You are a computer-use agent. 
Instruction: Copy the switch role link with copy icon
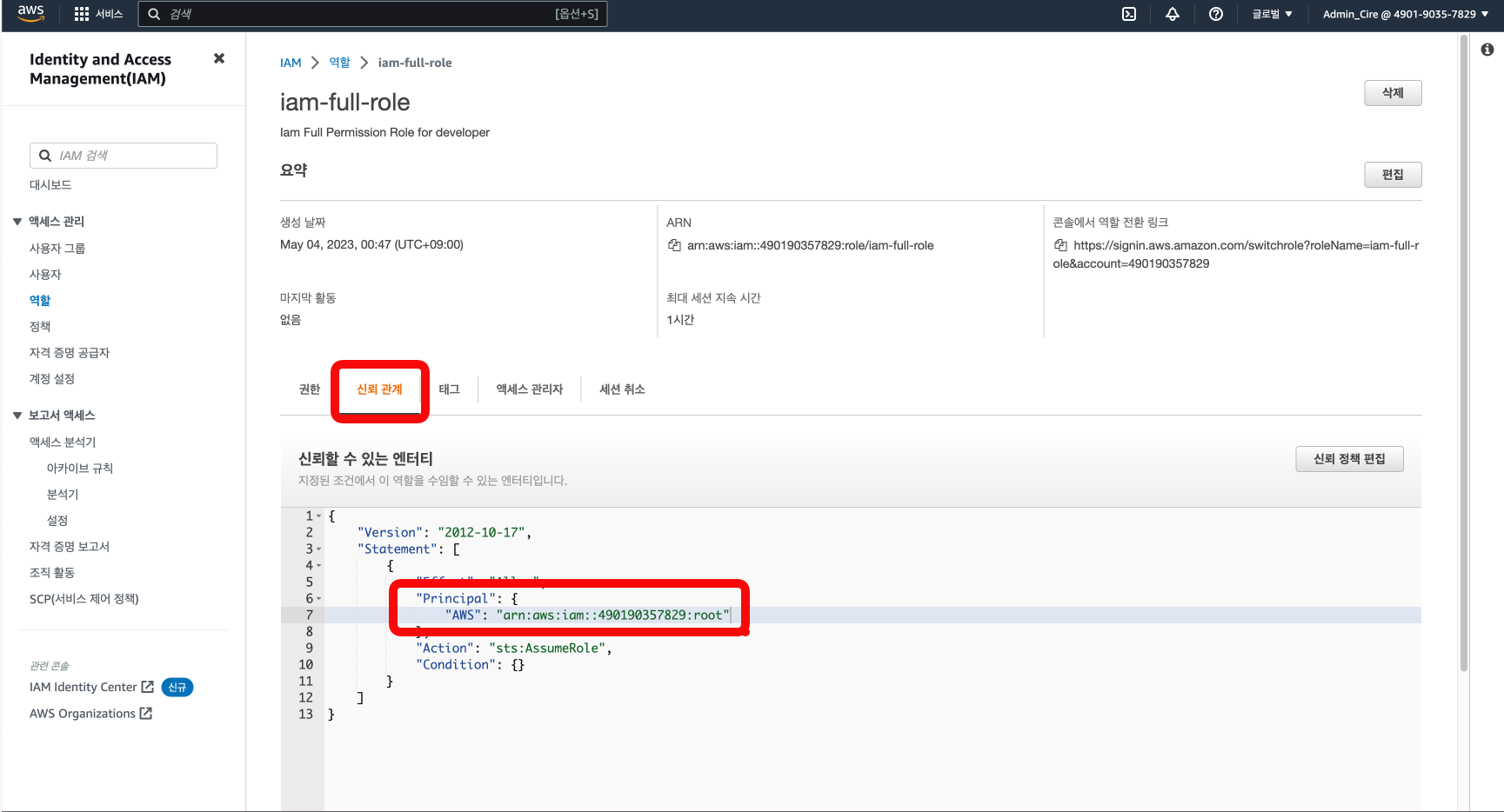tap(1060, 245)
